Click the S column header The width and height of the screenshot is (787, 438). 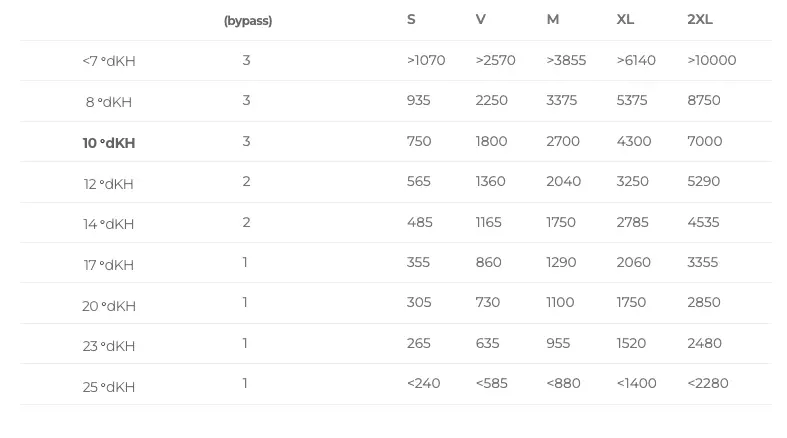pyautogui.click(x=411, y=20)
